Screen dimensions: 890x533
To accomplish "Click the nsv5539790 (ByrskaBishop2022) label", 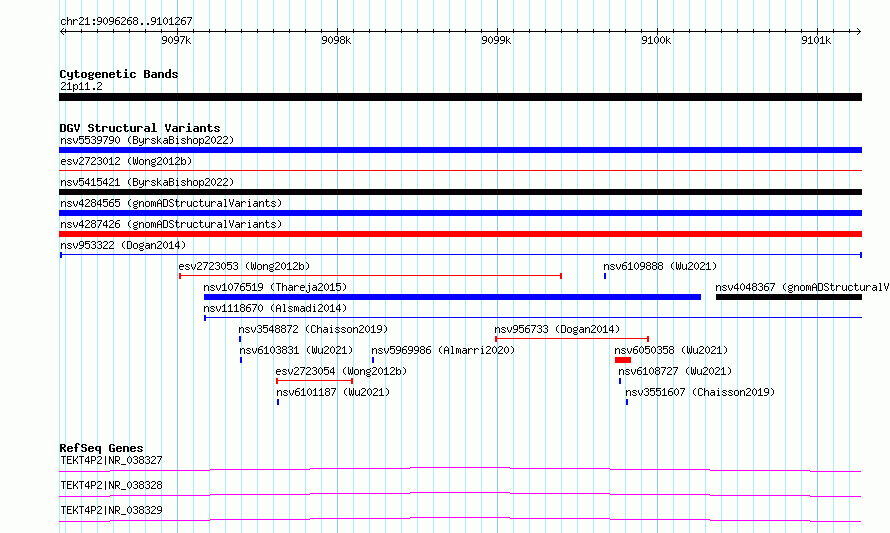I will point(147,140).
